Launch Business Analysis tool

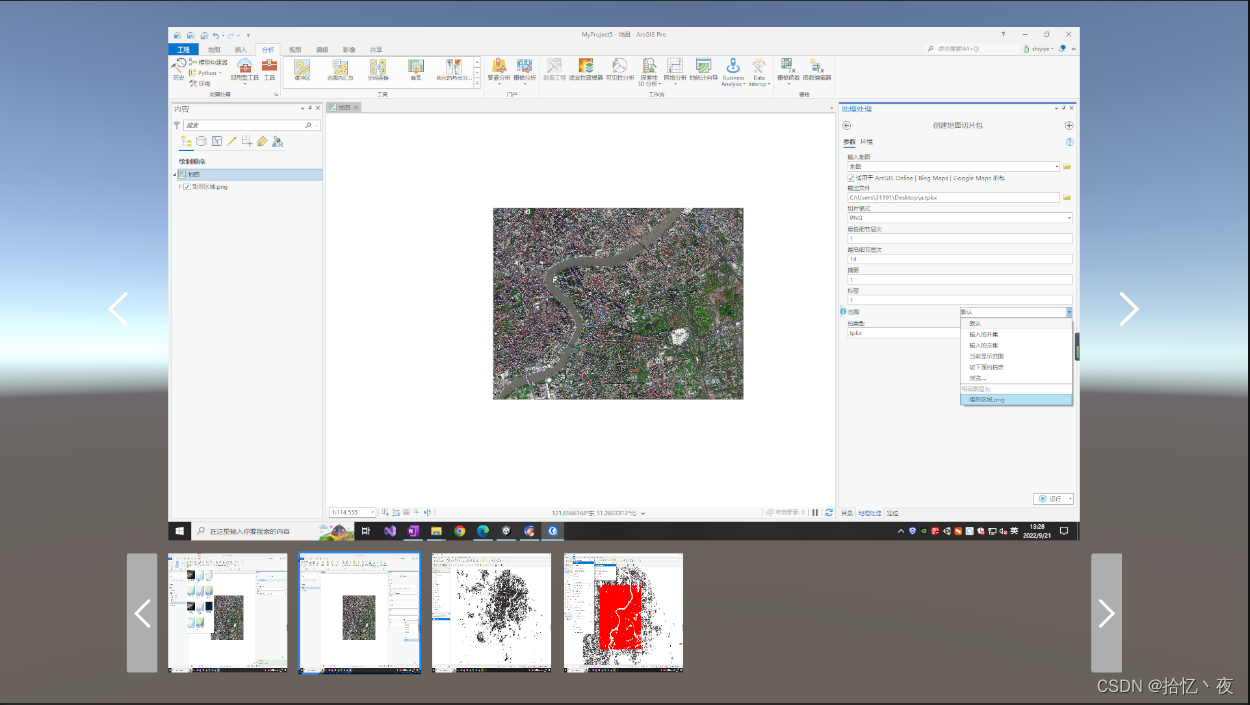click(x=733, y=70)
